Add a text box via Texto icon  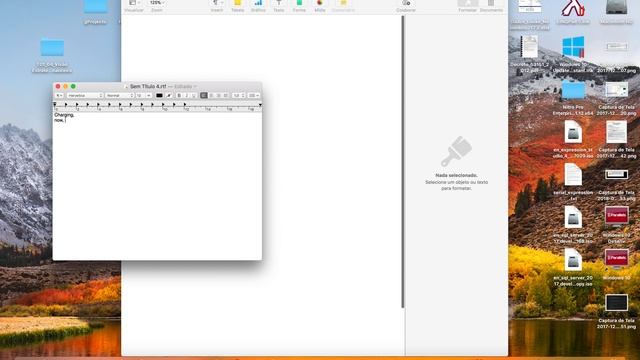click(279, 3)
